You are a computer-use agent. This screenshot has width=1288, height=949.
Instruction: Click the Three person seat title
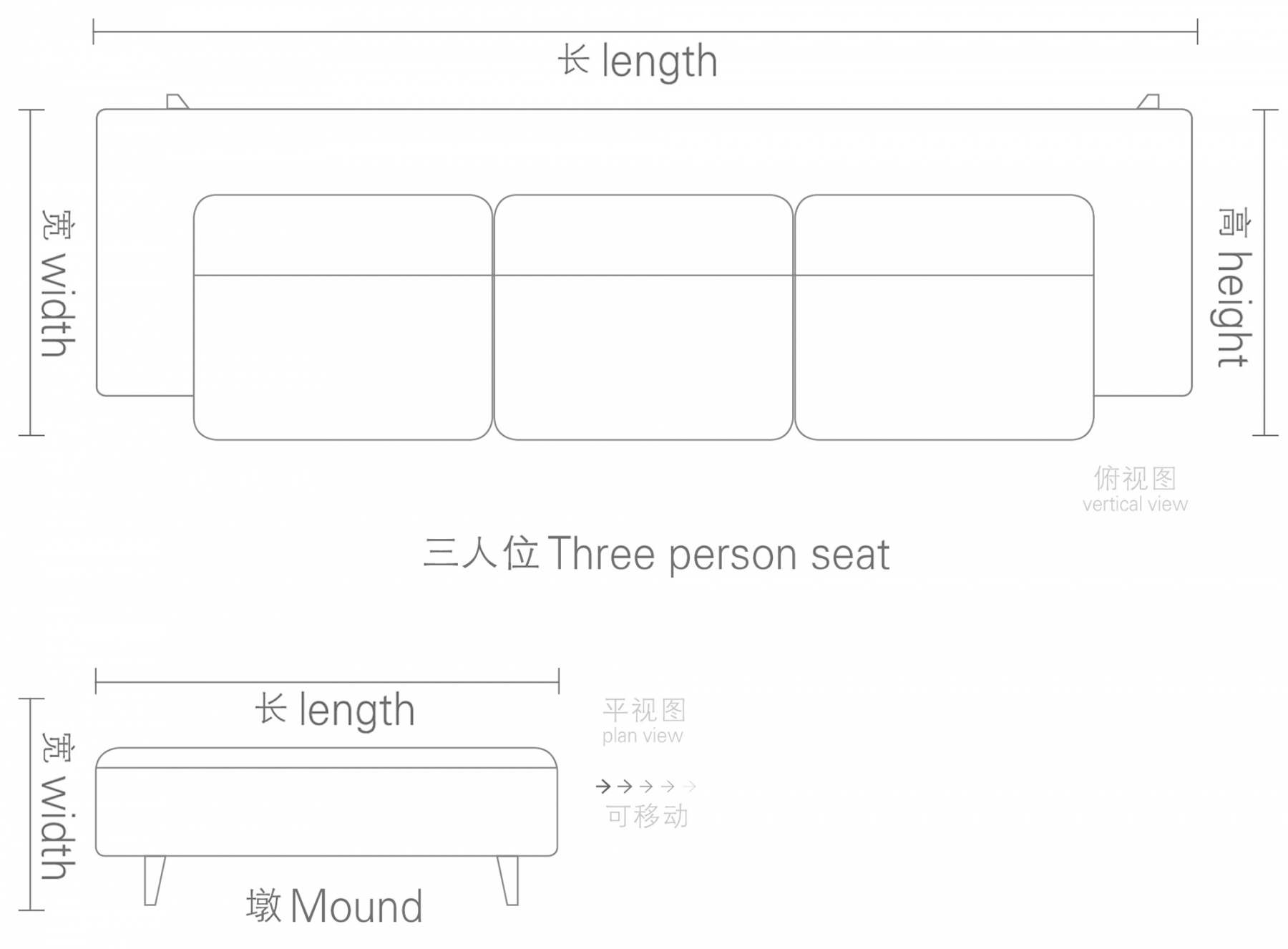[656, 554]
